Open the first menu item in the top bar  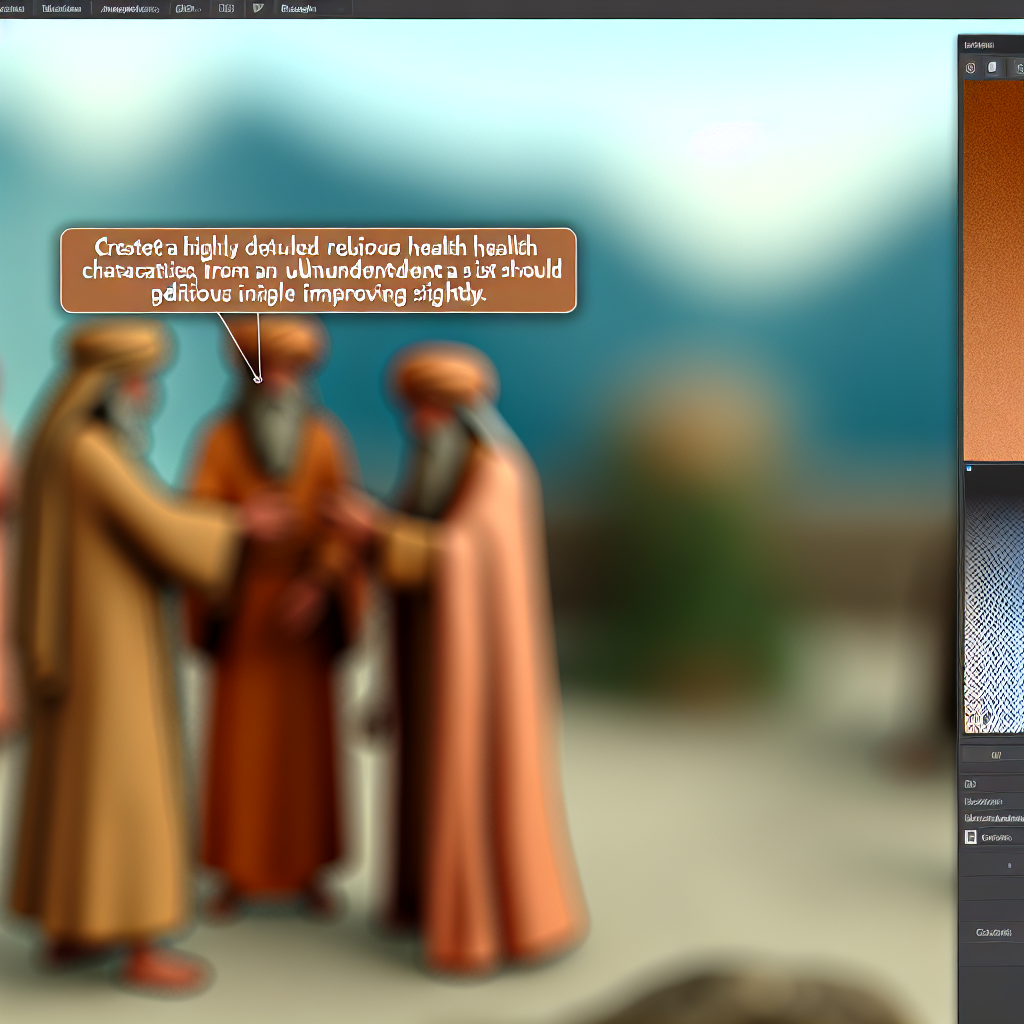[x=13, y=8]
